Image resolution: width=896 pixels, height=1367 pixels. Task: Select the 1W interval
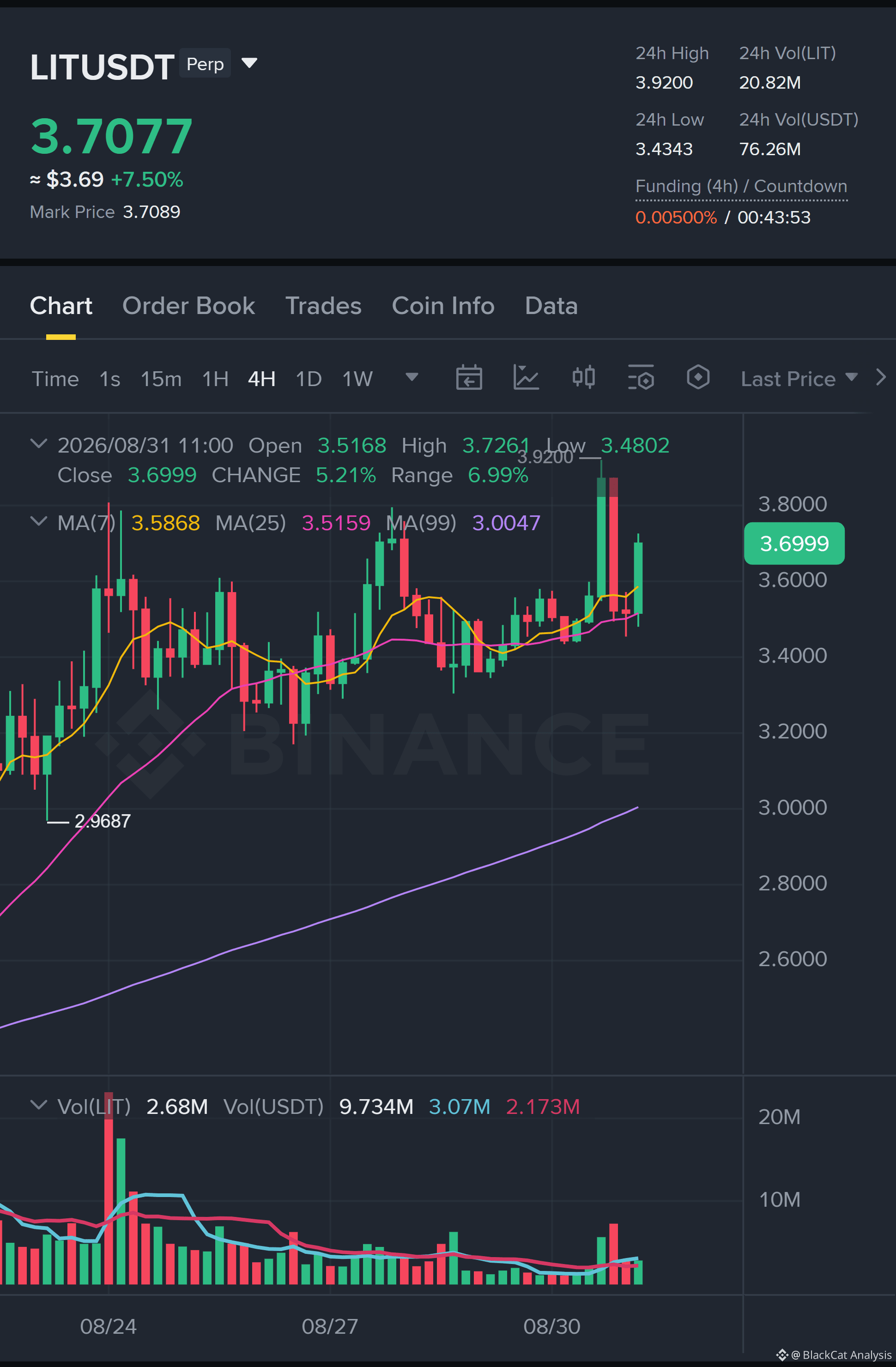[357, 379]
